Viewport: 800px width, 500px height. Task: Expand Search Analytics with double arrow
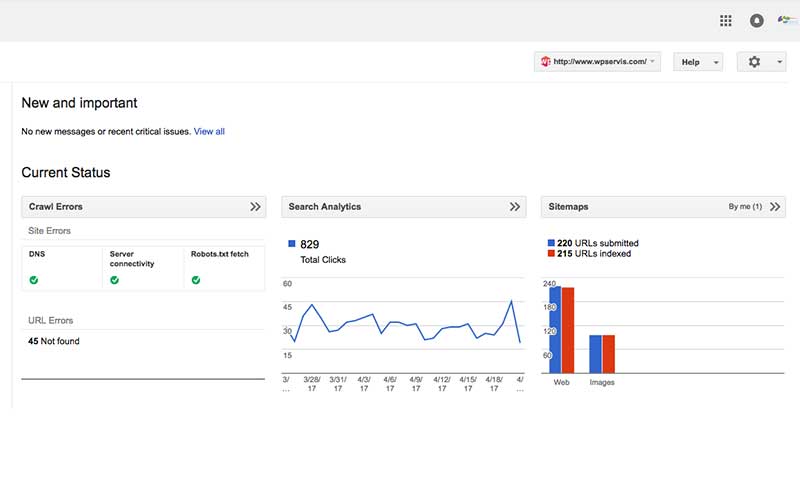coord(515,207)
